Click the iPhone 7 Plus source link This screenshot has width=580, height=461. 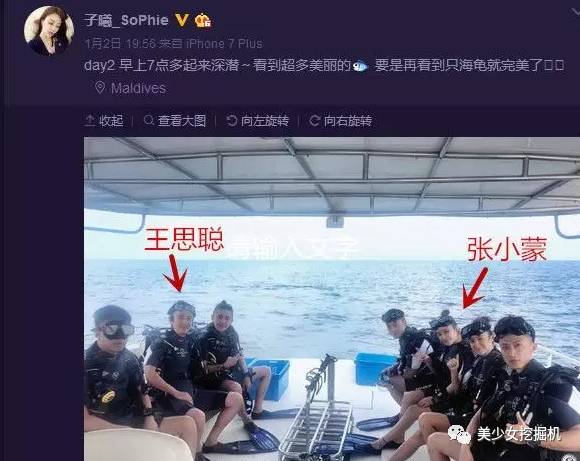point(225,44)
